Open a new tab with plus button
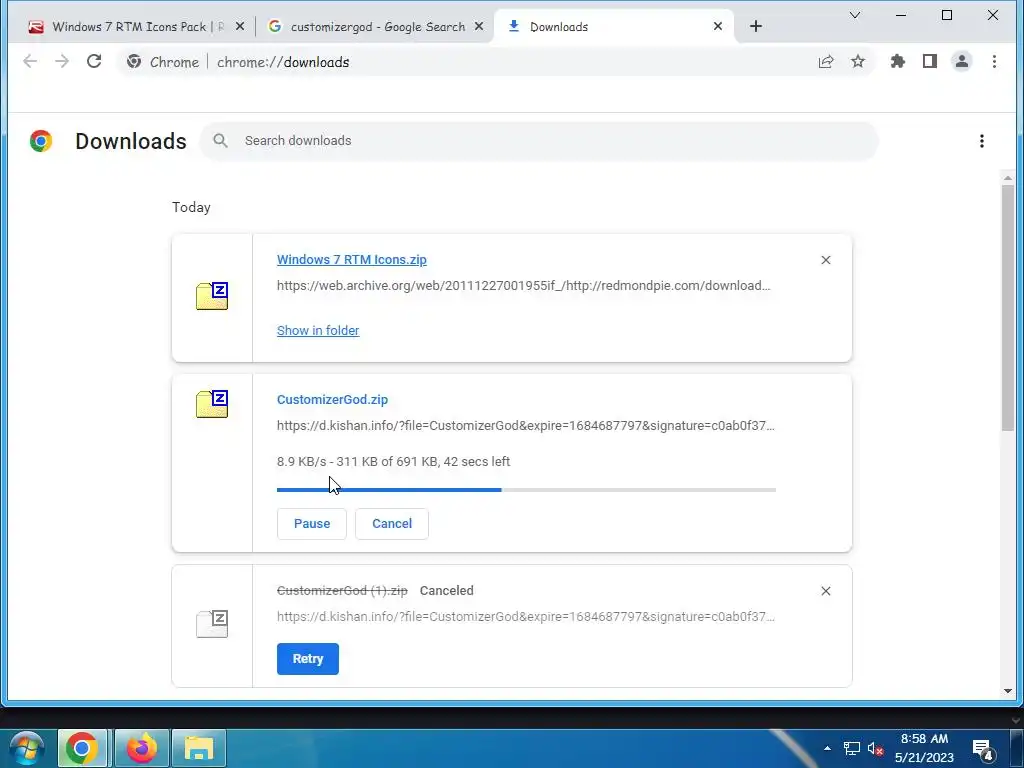Viewport: 1024px width, 768px height. pos(756,26)
